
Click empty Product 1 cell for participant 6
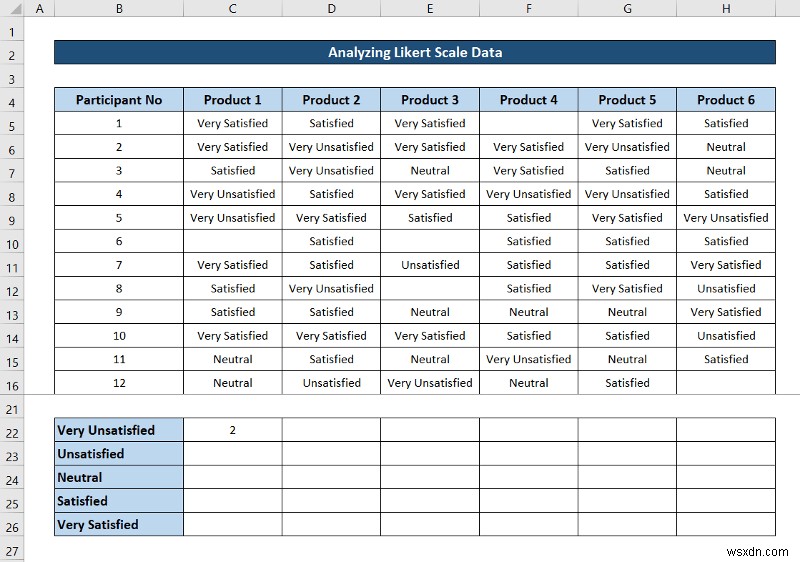pos(233,241)
